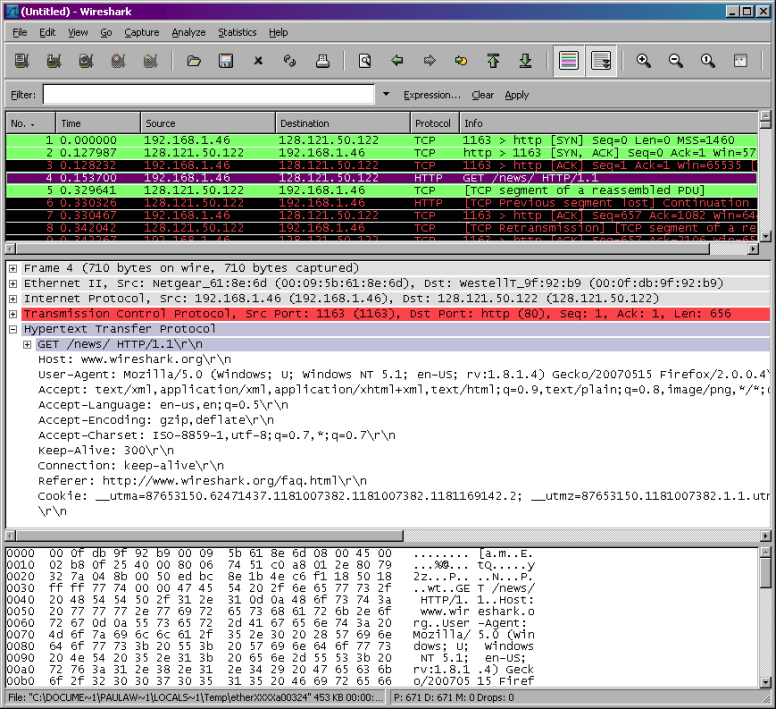
Task: Sort by the Destination column header
Action: click(x=342, y=123)
